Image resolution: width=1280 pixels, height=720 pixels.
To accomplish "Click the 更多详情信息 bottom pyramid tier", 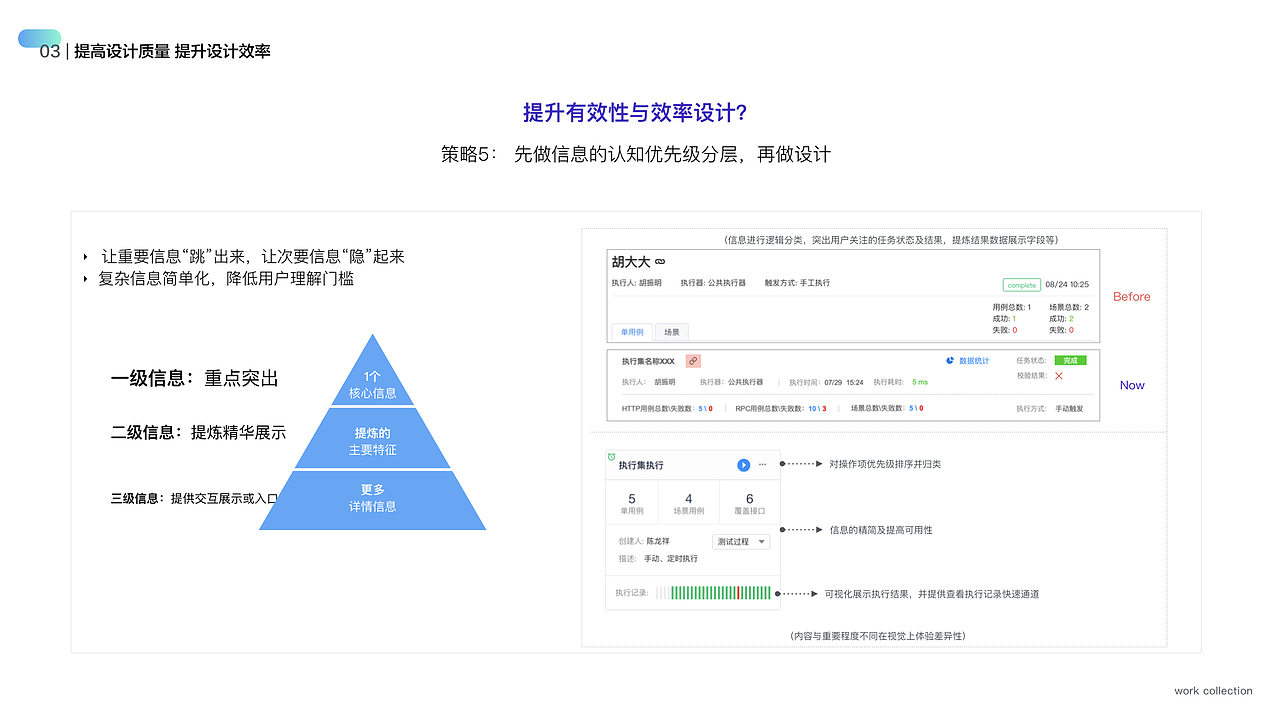I will [373, 500].
